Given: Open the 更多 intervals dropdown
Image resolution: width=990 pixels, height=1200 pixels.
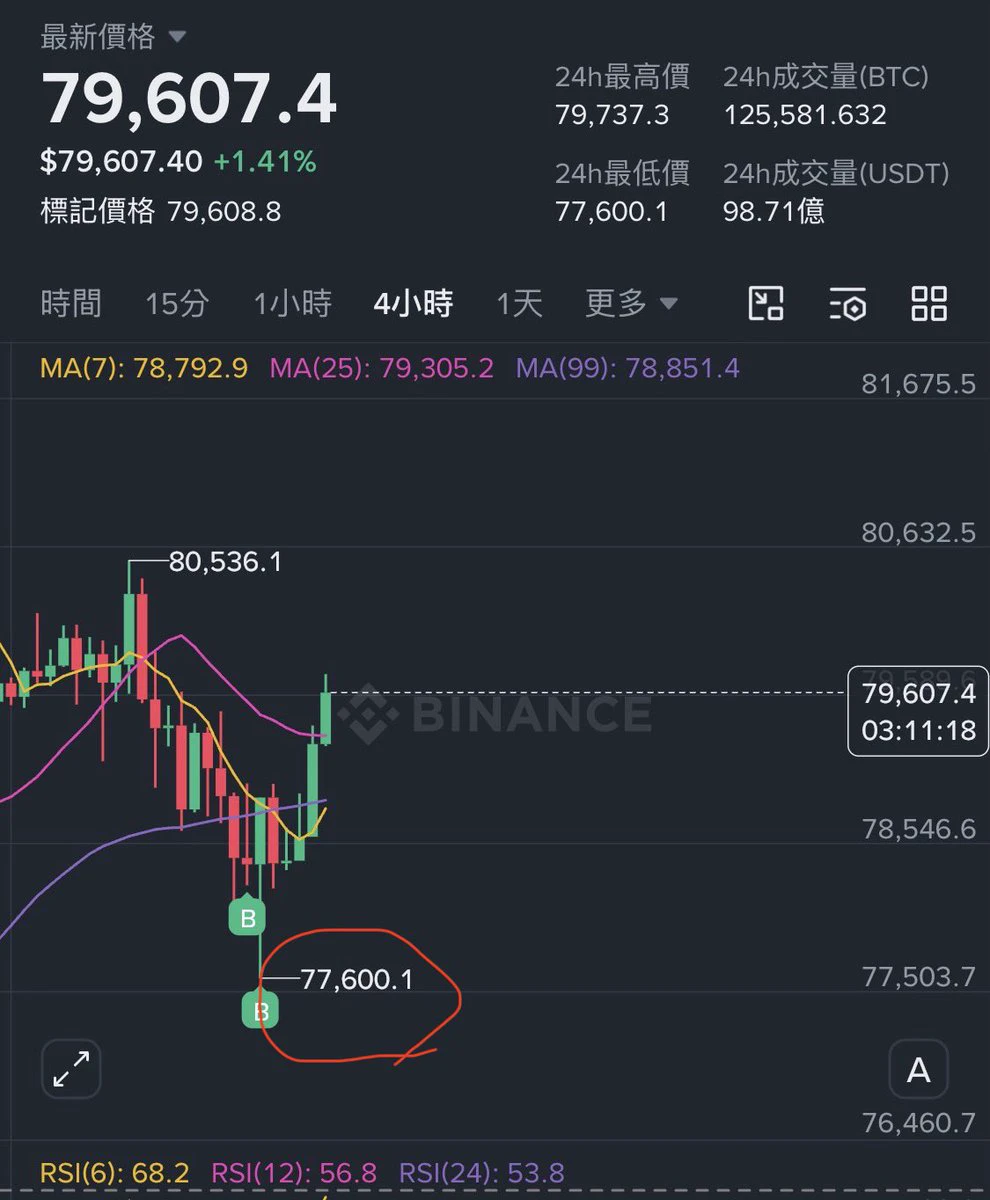Looking at the screenshot, I should (x=632, y=303).
